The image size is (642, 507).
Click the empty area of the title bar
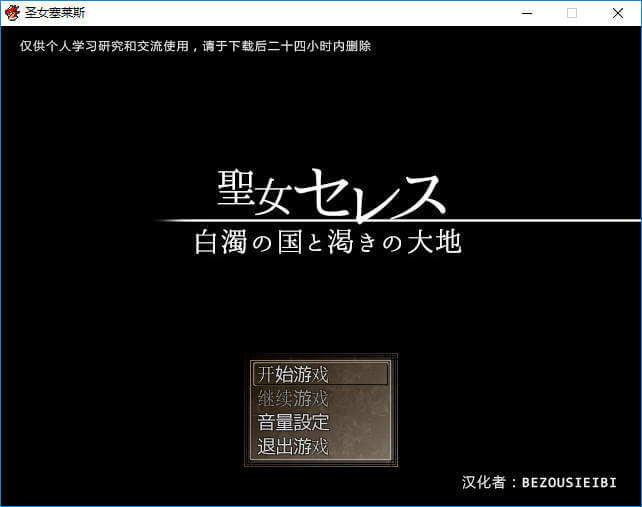[300, 13]
